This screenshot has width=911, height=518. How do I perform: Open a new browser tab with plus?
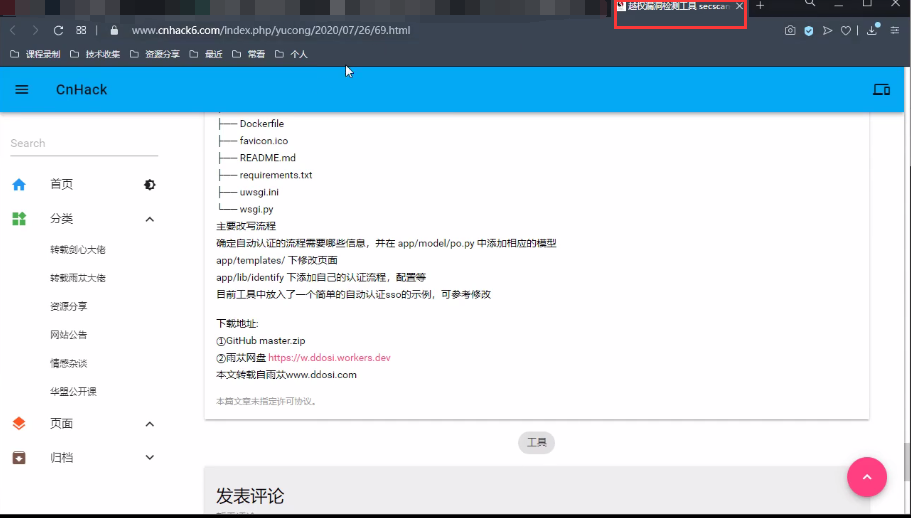click(x=760, y=6)
